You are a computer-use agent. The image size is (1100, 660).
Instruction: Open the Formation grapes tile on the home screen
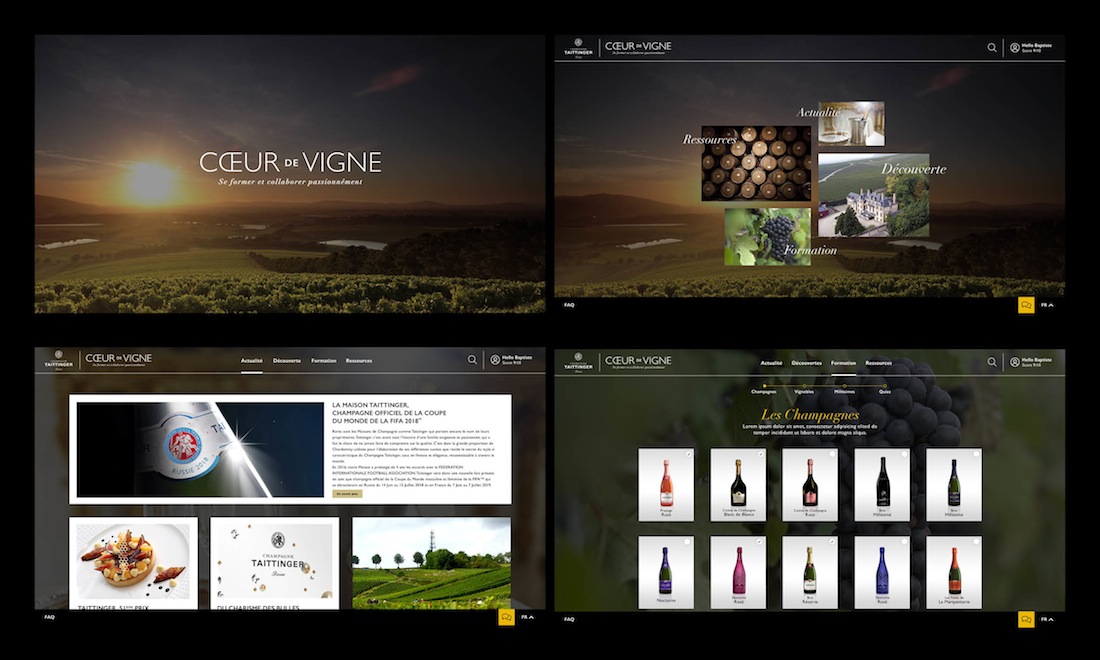pyautogui.click(x=767, y=236)
